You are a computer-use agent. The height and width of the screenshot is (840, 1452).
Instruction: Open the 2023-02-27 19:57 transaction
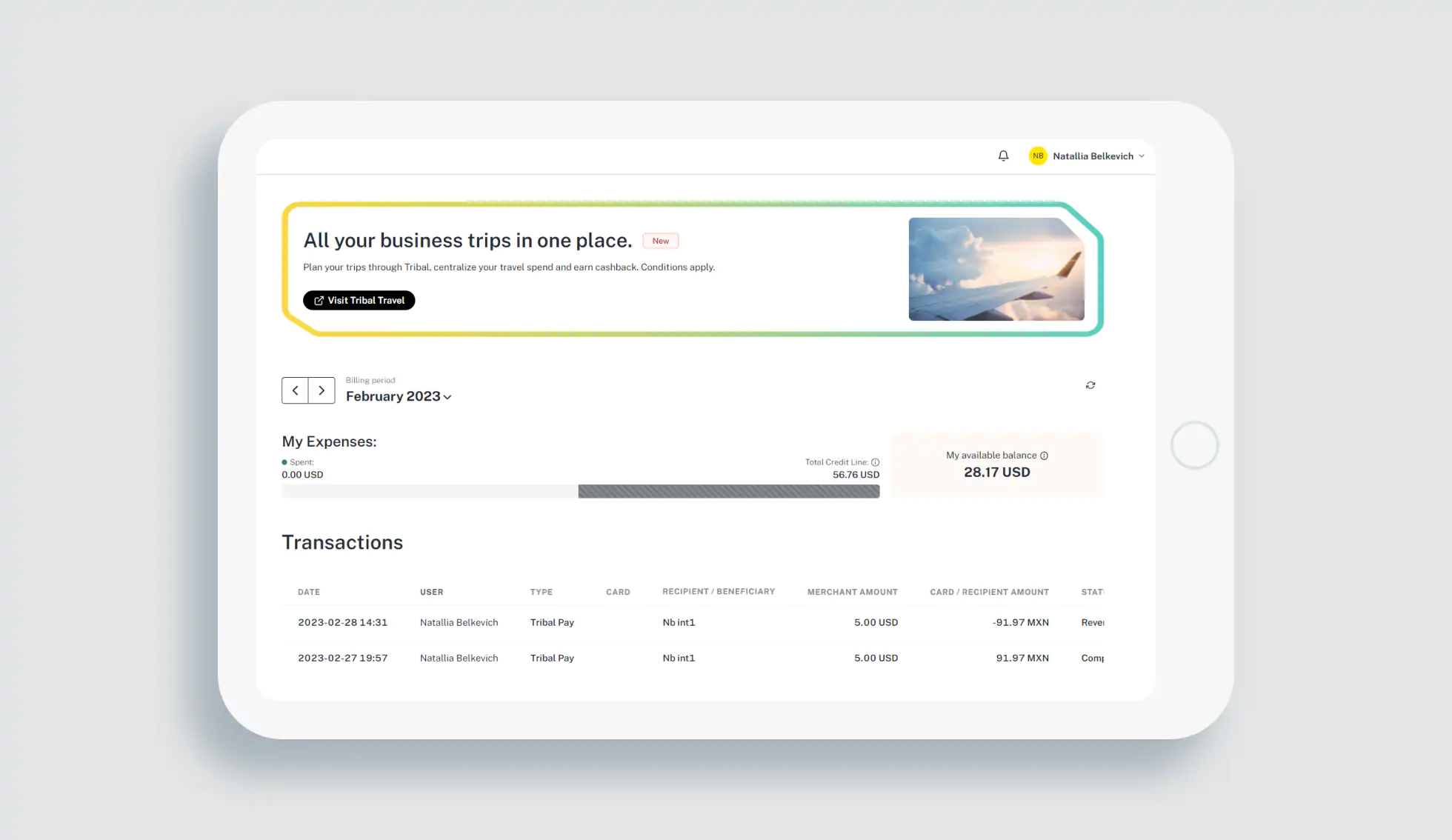tap(693, 659)
